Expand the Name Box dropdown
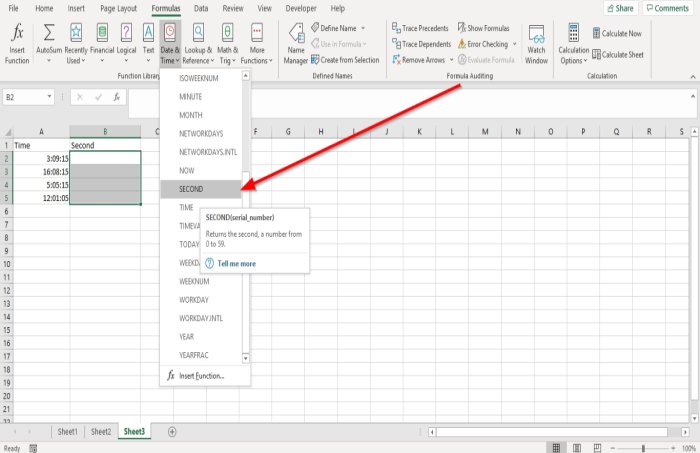The width and height of the screenshot is (700, 453). coord(49,96)
